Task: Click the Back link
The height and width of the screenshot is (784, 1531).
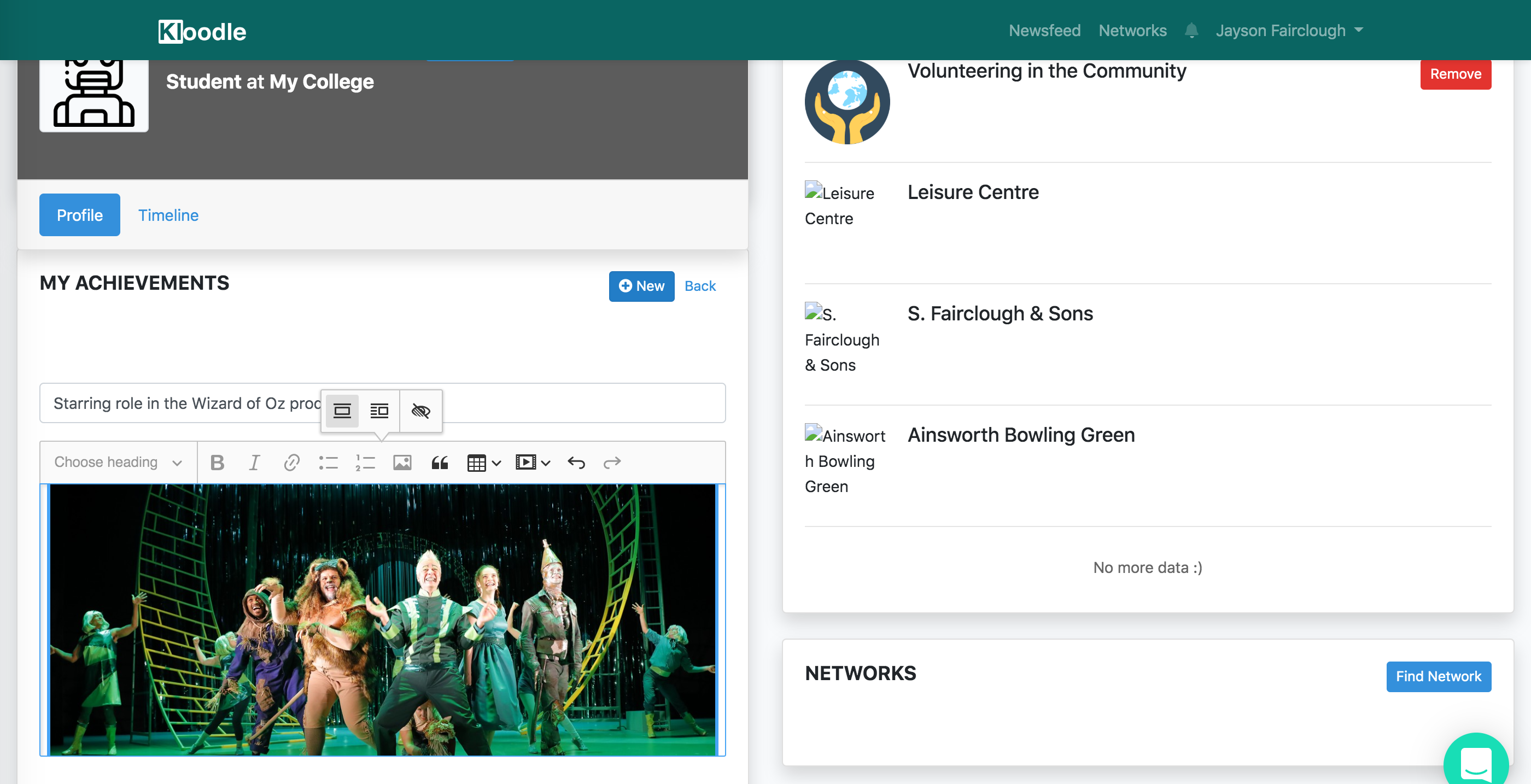Action: pos(700,286)
